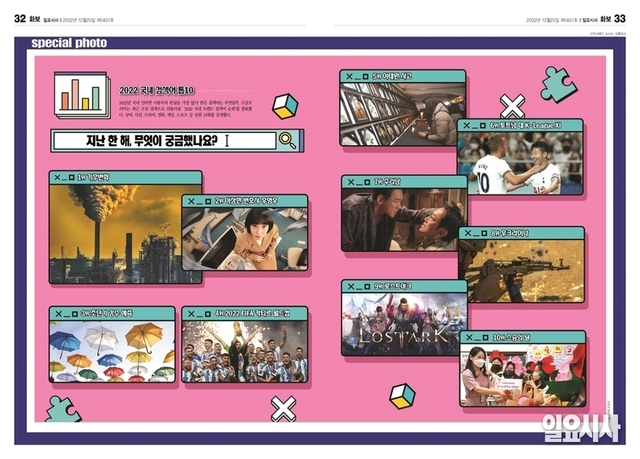Maximize the 1위 기후변화 window
This screenshot has height=459, width=640.
coord(72,177)
